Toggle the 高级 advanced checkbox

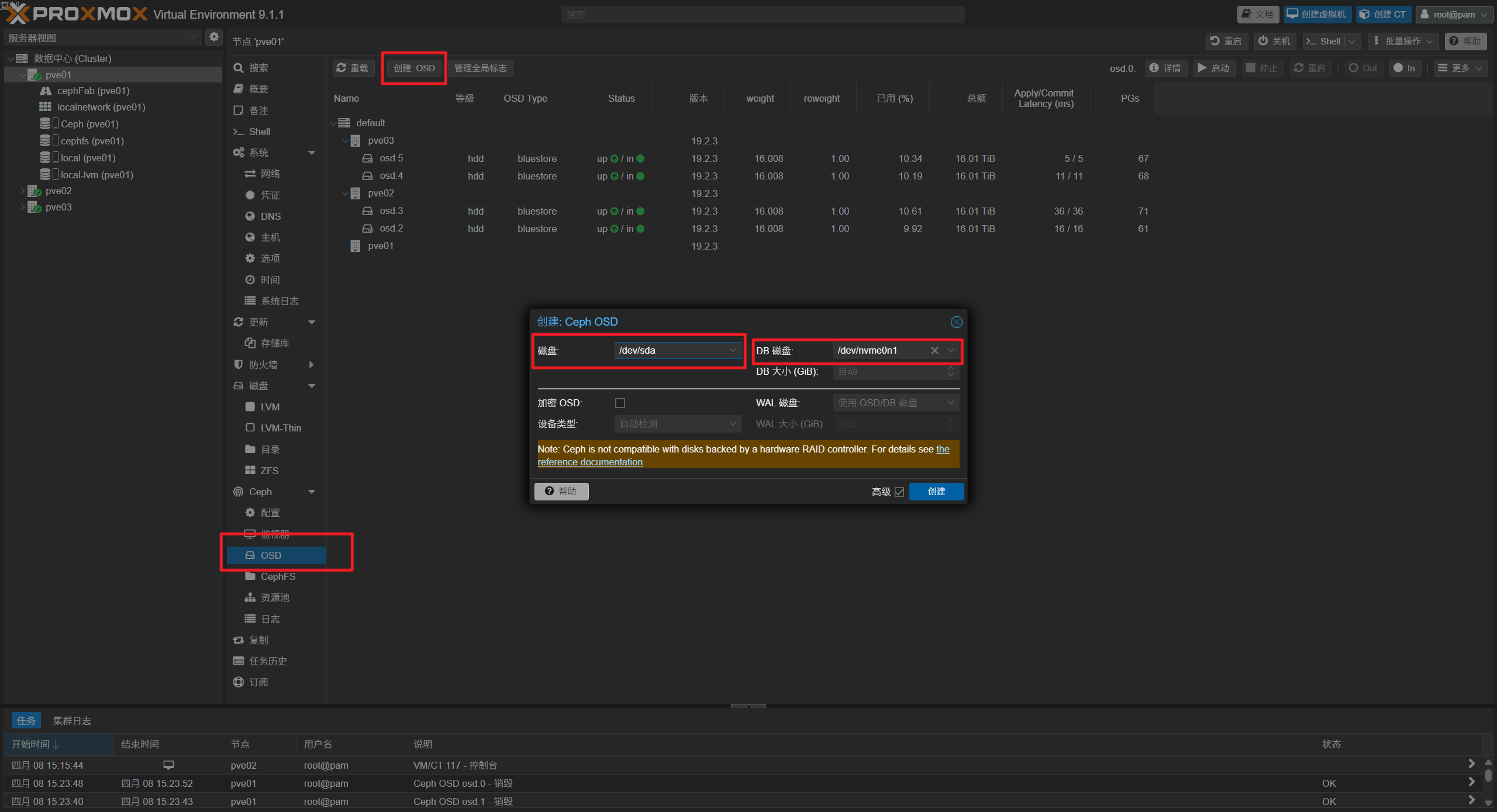point(899,492)
